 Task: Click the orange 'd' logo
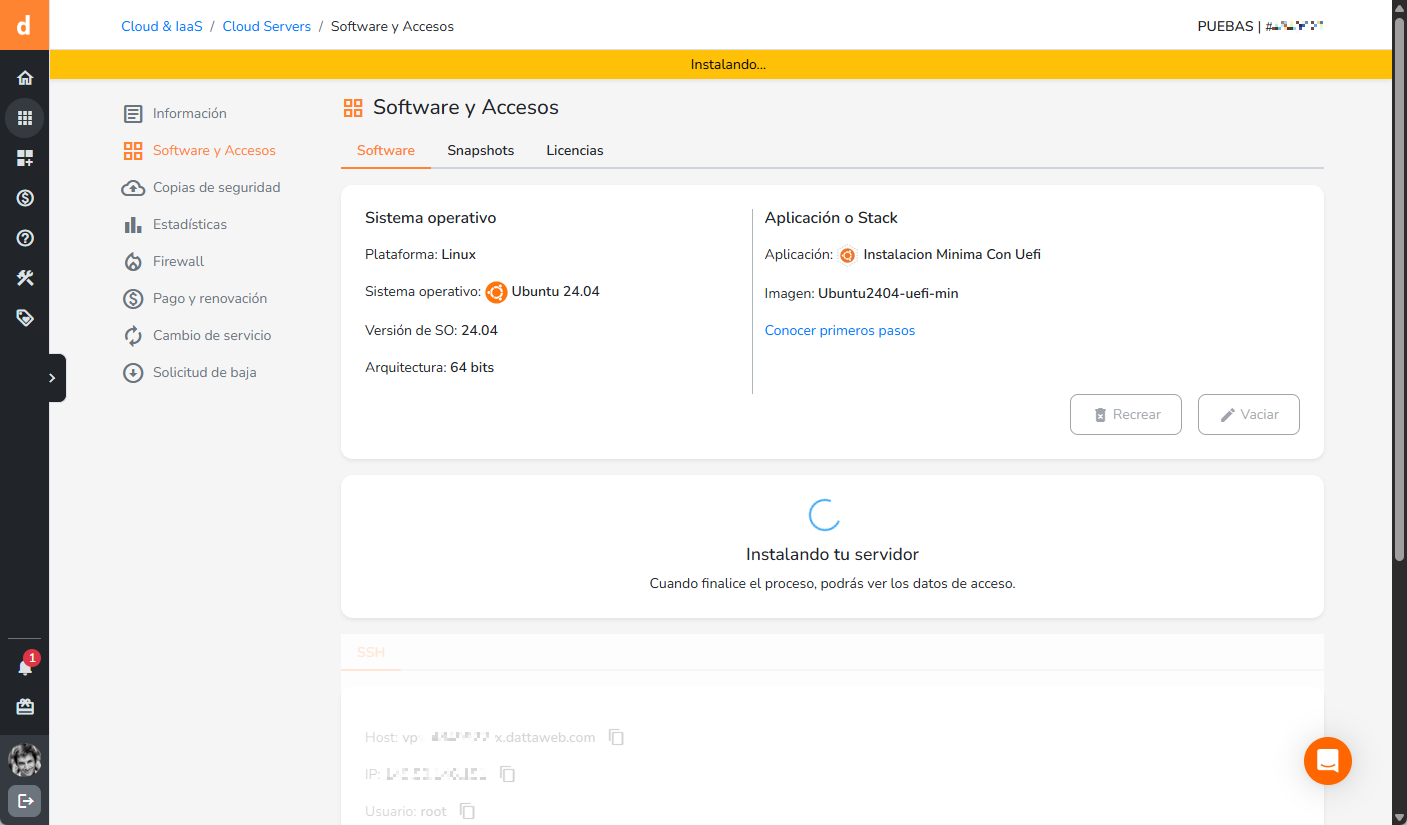[x=24, y=24]
